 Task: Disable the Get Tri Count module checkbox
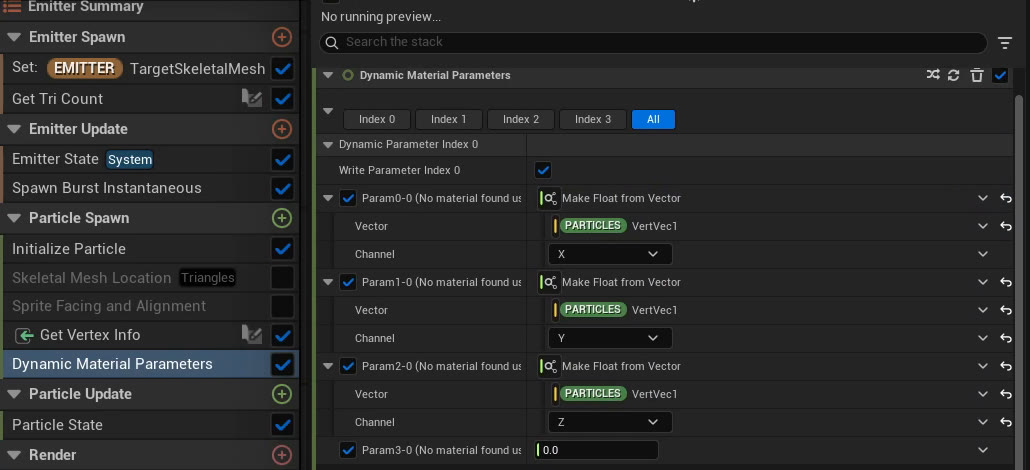coord(282,99)
